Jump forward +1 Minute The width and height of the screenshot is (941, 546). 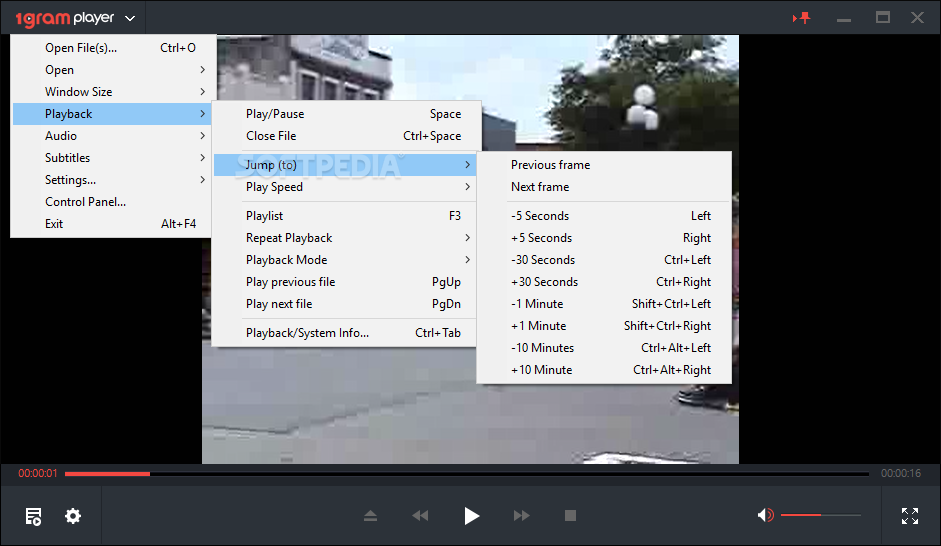point(604,326)
